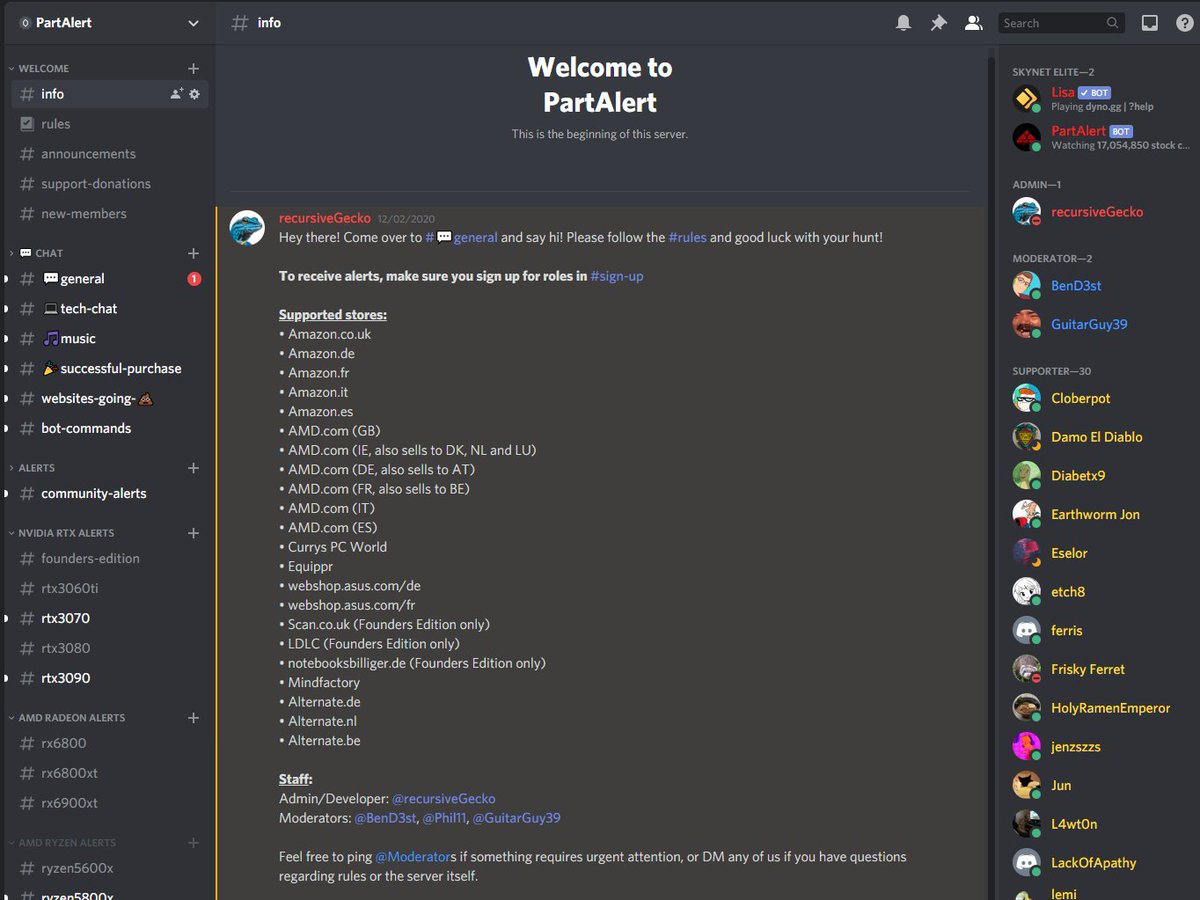Open PartAlert server dropdown menu
The height and width of the screenshot is (900, 1200).
pyautogui.click(x=193, y=22)
